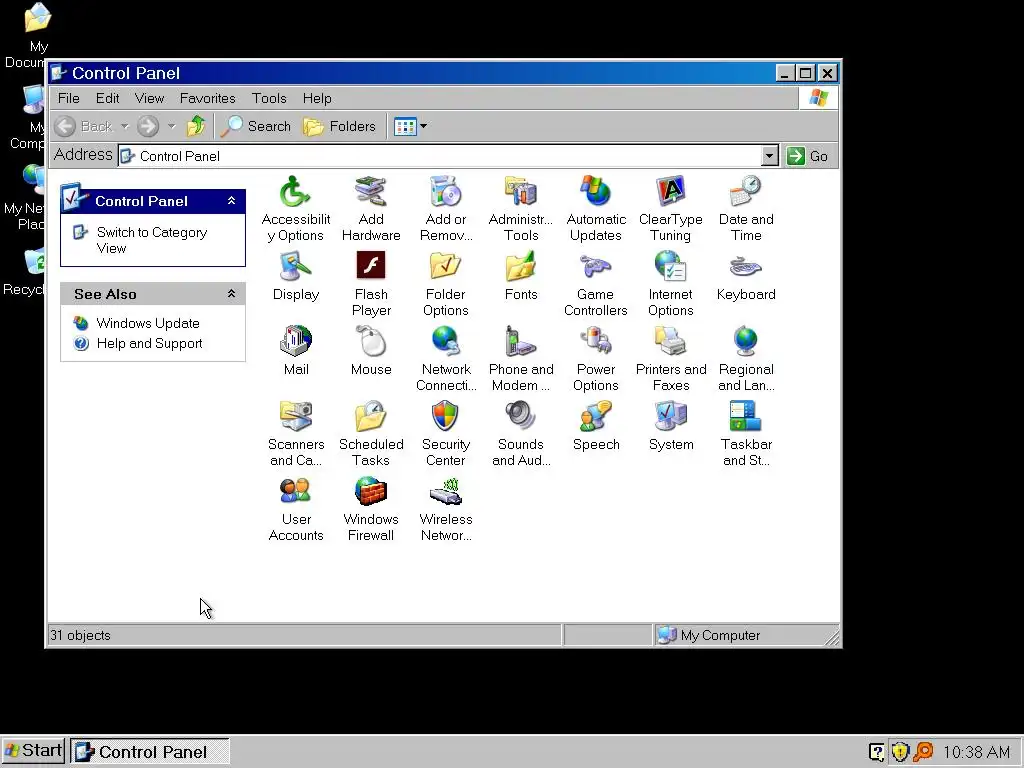Image resolution: width=1024 pixels, height=768 pixels.
Task: Click the taskbar clock
Action: click(976, 752)
